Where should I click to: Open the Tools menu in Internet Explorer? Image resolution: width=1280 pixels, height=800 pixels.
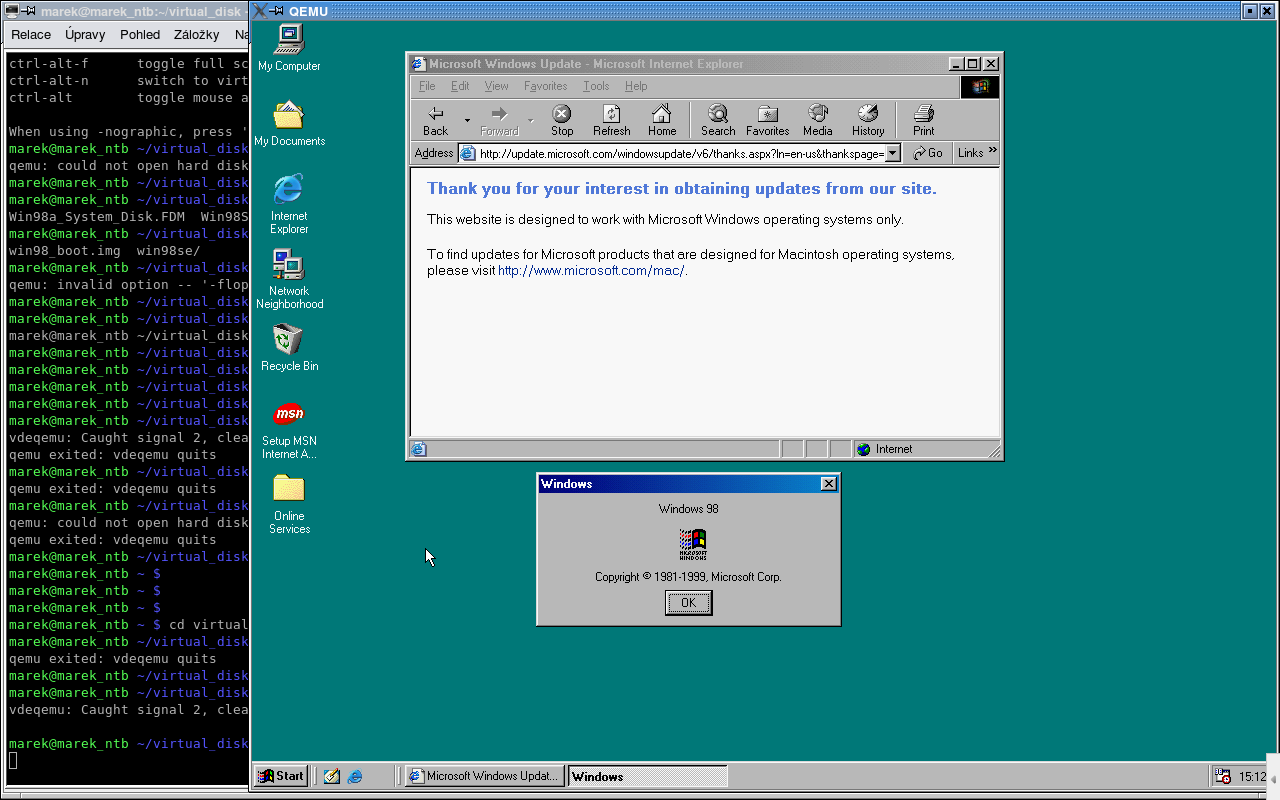(x=596, y=86)
